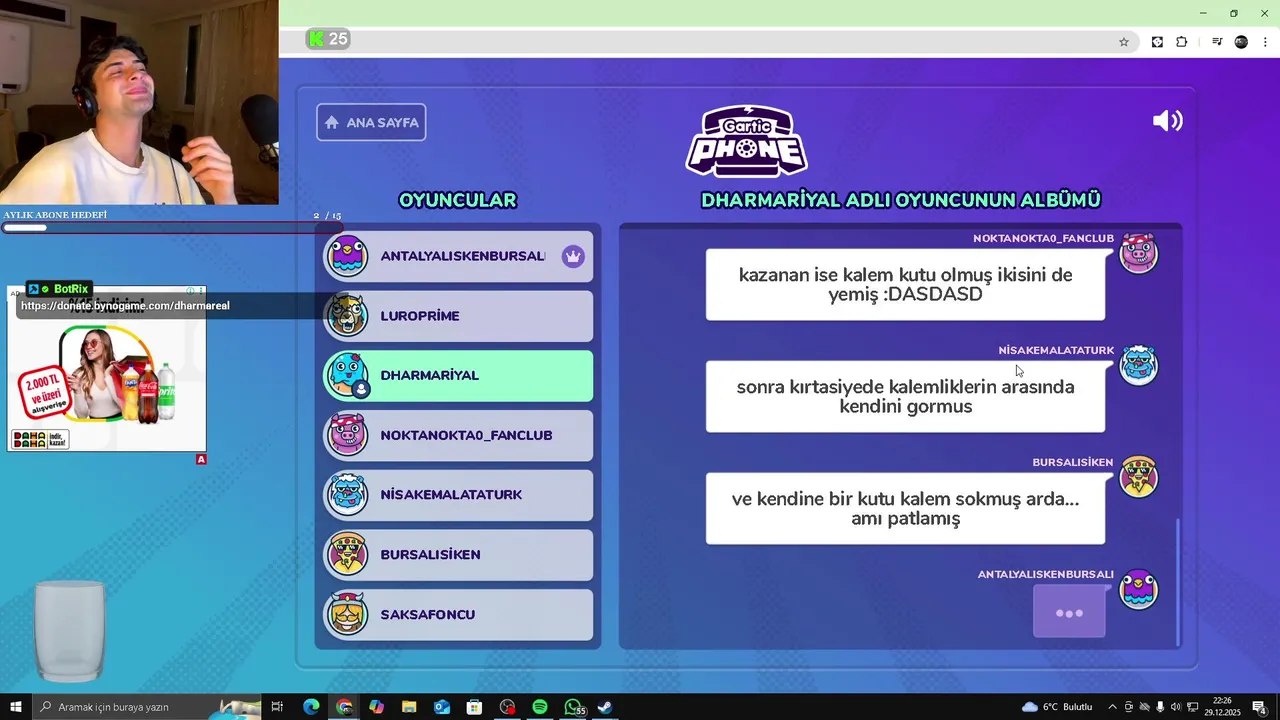
Task: Open Outlook from the taskbar
Action: [442, 707]
